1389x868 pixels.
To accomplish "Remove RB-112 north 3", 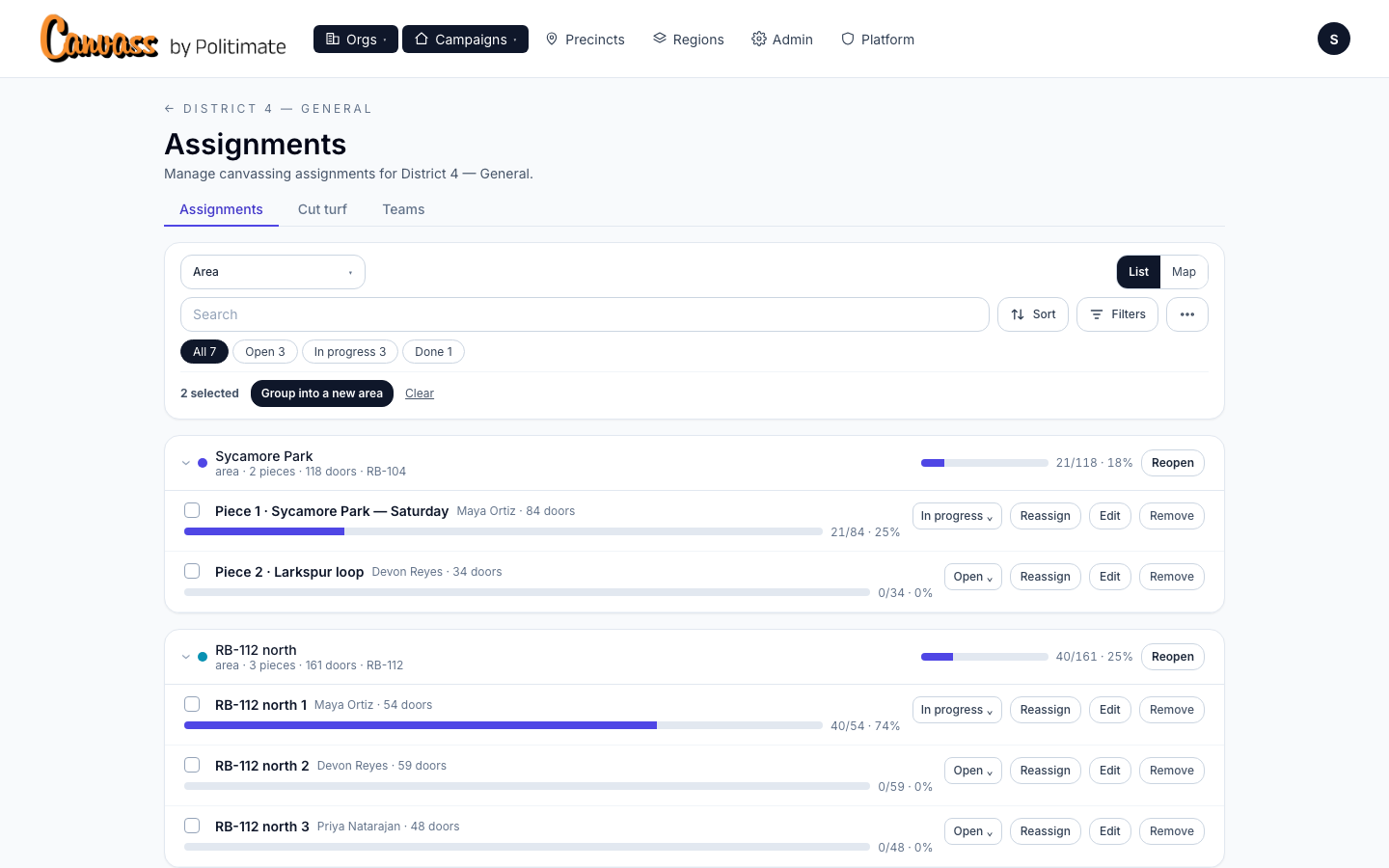I will [1172, 831].
